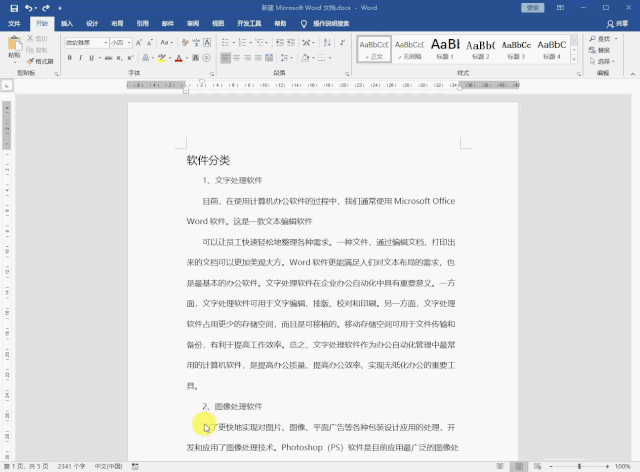Click the Character Border icon
The width and height of the screenshot is (640, 472).
tap(207, 42)
